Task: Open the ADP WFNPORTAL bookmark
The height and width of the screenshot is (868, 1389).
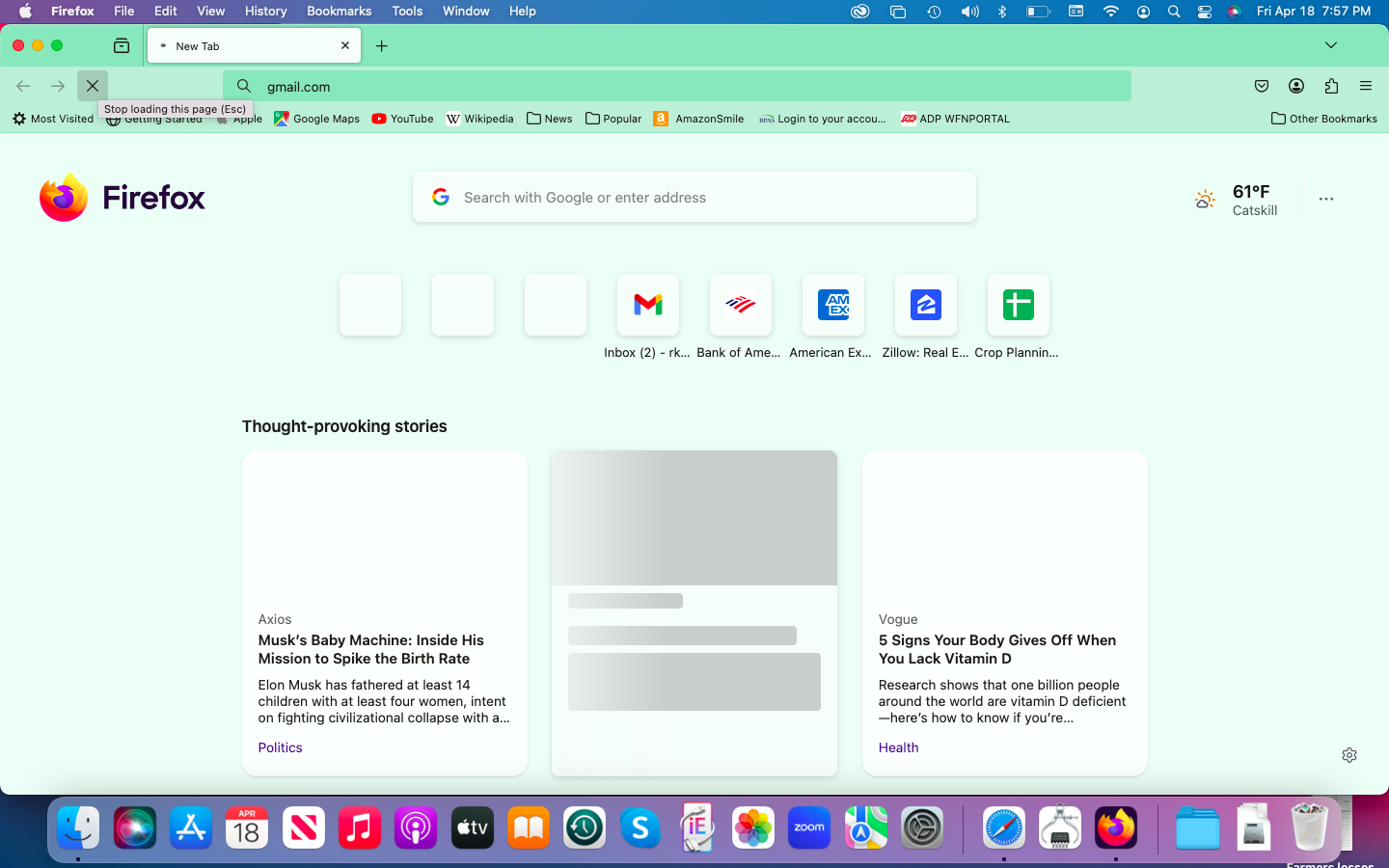Action: tap(955, 119)
